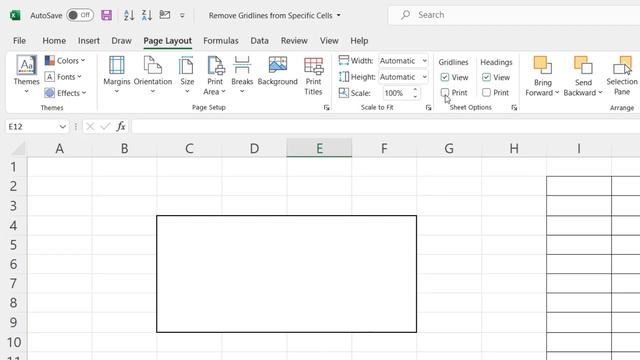
Task: Switch to the Home tab
Action: (x=54, y=41)
